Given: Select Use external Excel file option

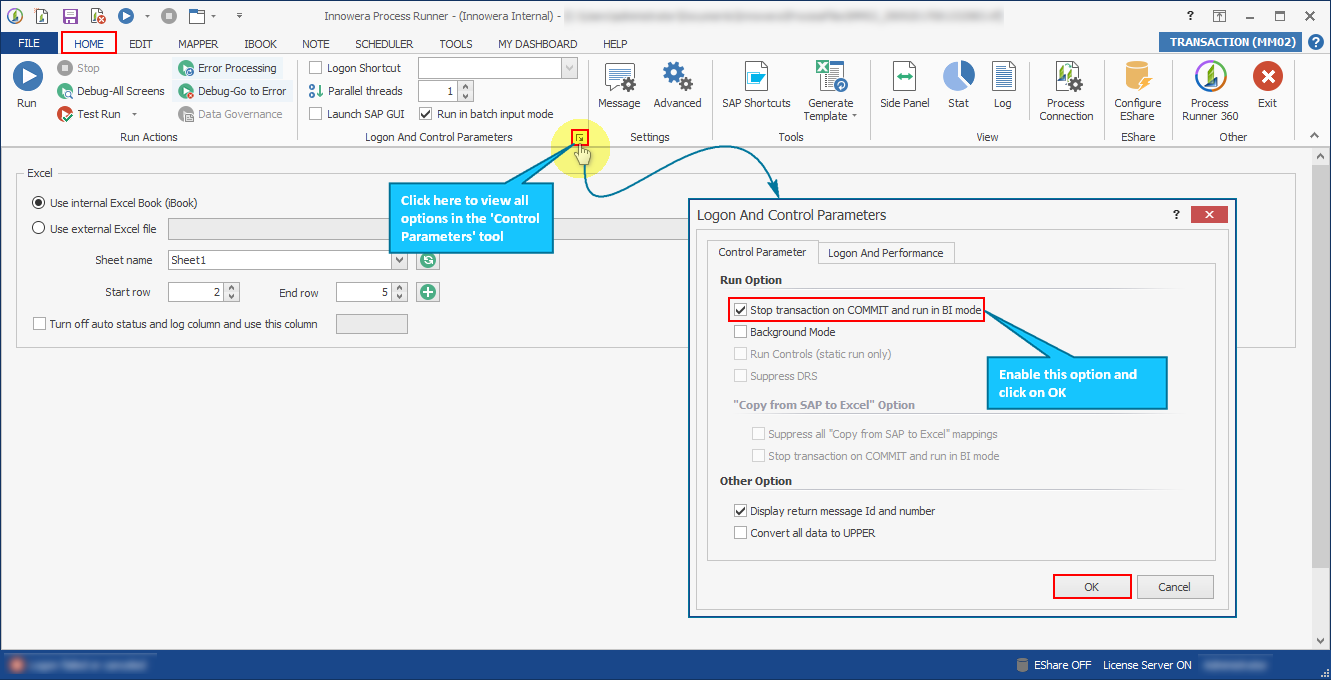Looking at the screenshot, I should click(x=37, y=228).
